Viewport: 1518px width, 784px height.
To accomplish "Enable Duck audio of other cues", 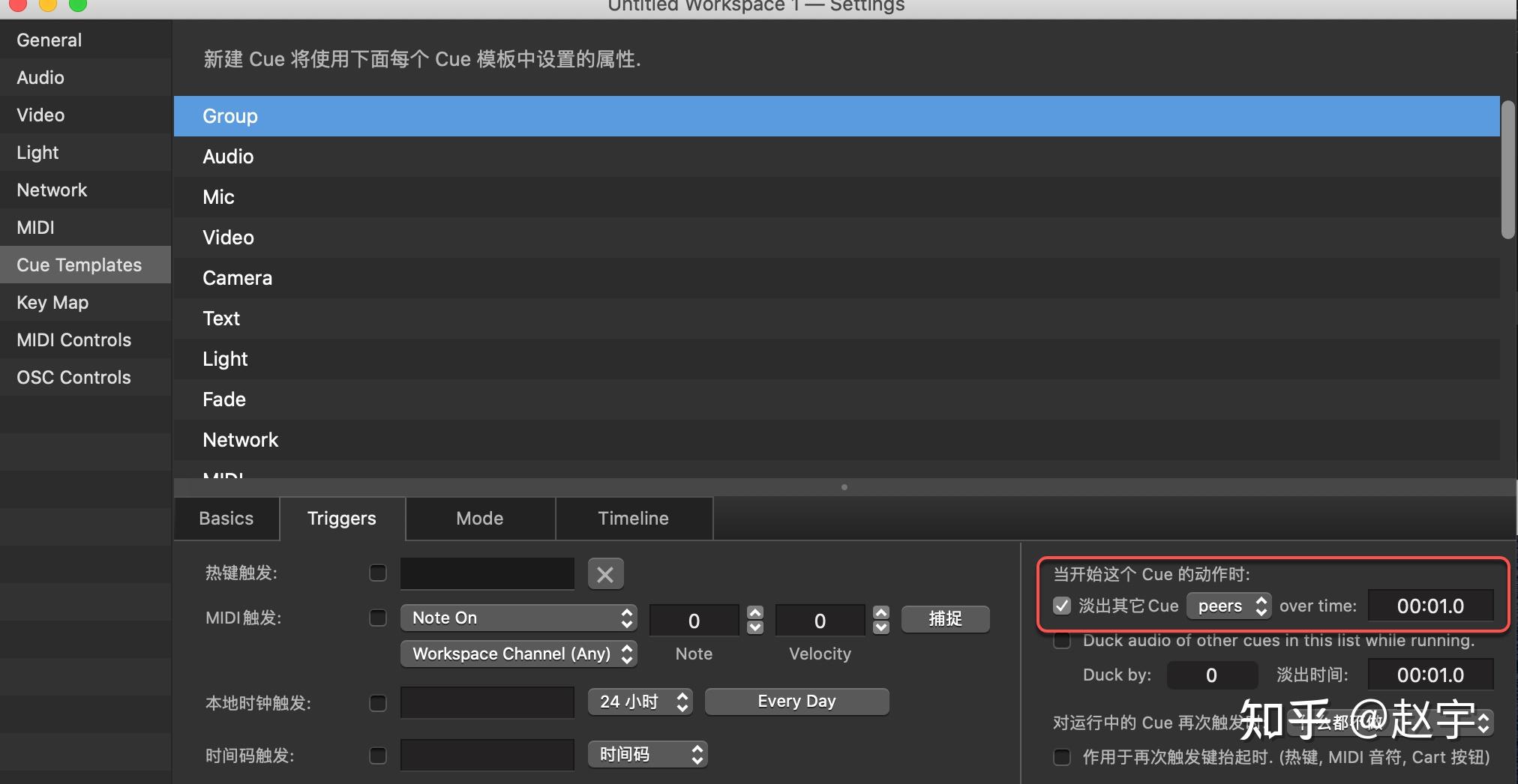I will (x=1063, y=640).
